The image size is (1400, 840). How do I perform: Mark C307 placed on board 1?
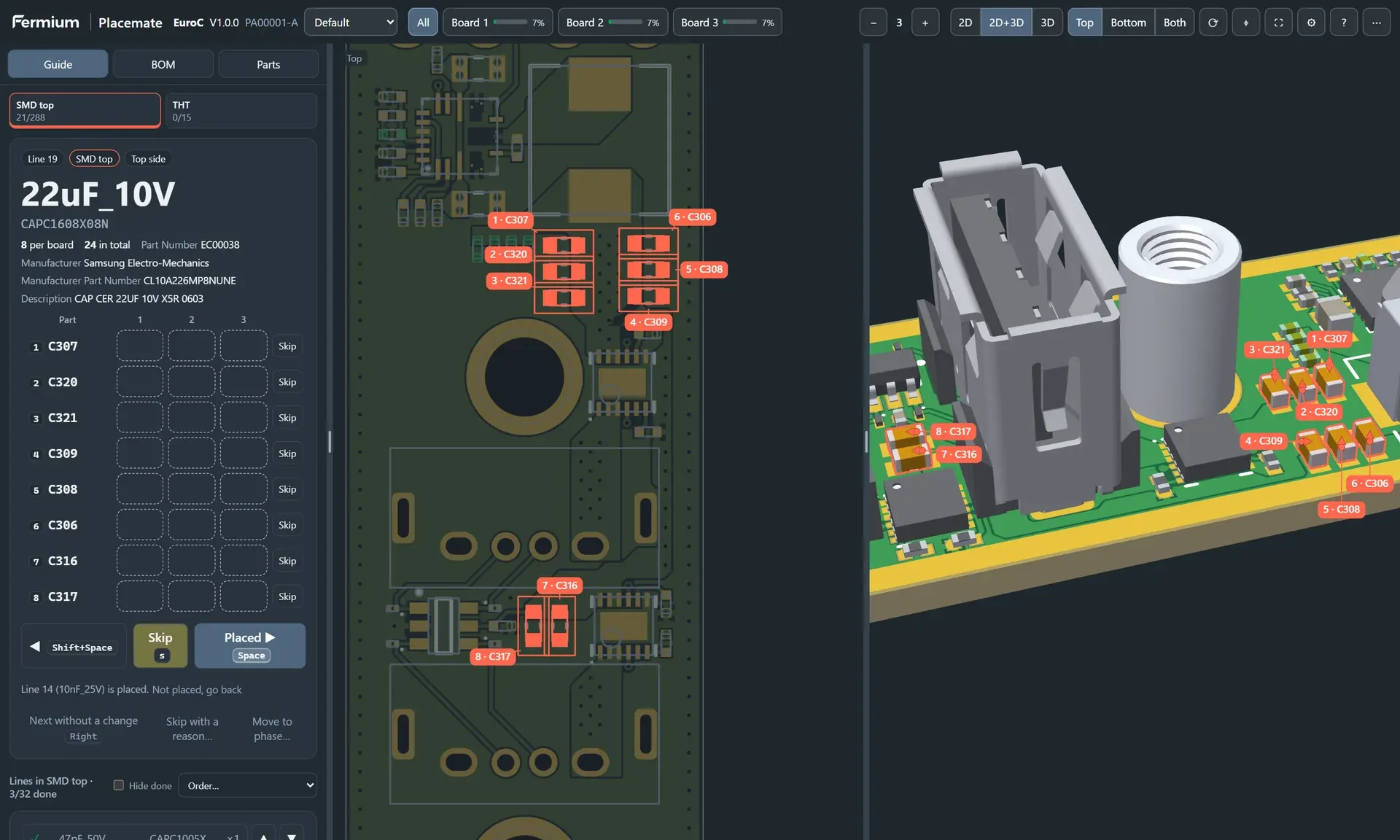point(140,346)
